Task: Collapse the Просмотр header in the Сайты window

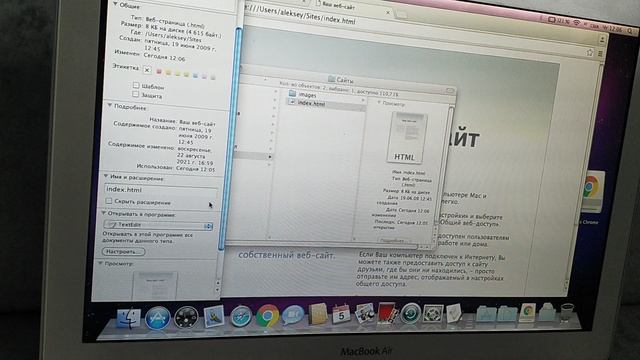Action: coord(379,103)
